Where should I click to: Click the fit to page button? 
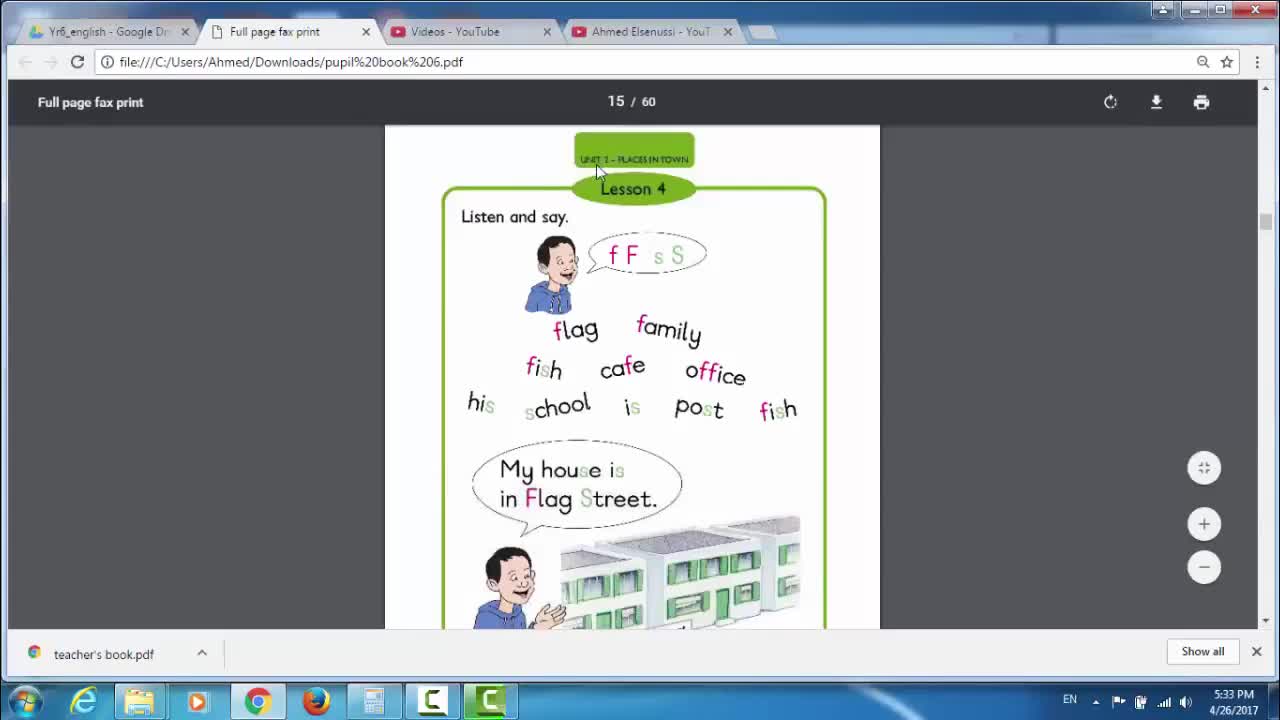point(1204,468)
